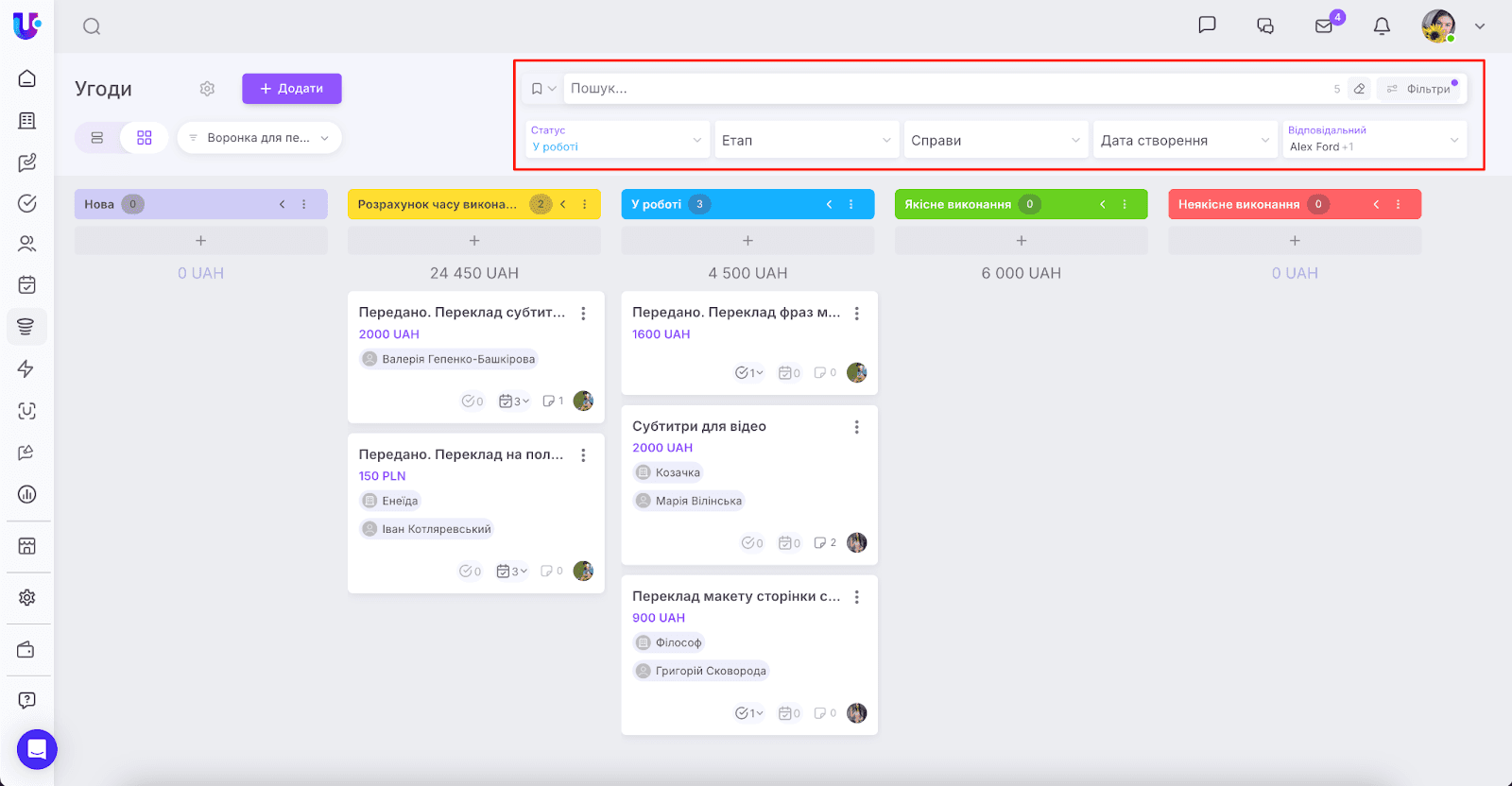
Task: Click the Додати button
Action: [x=292, y=89]
